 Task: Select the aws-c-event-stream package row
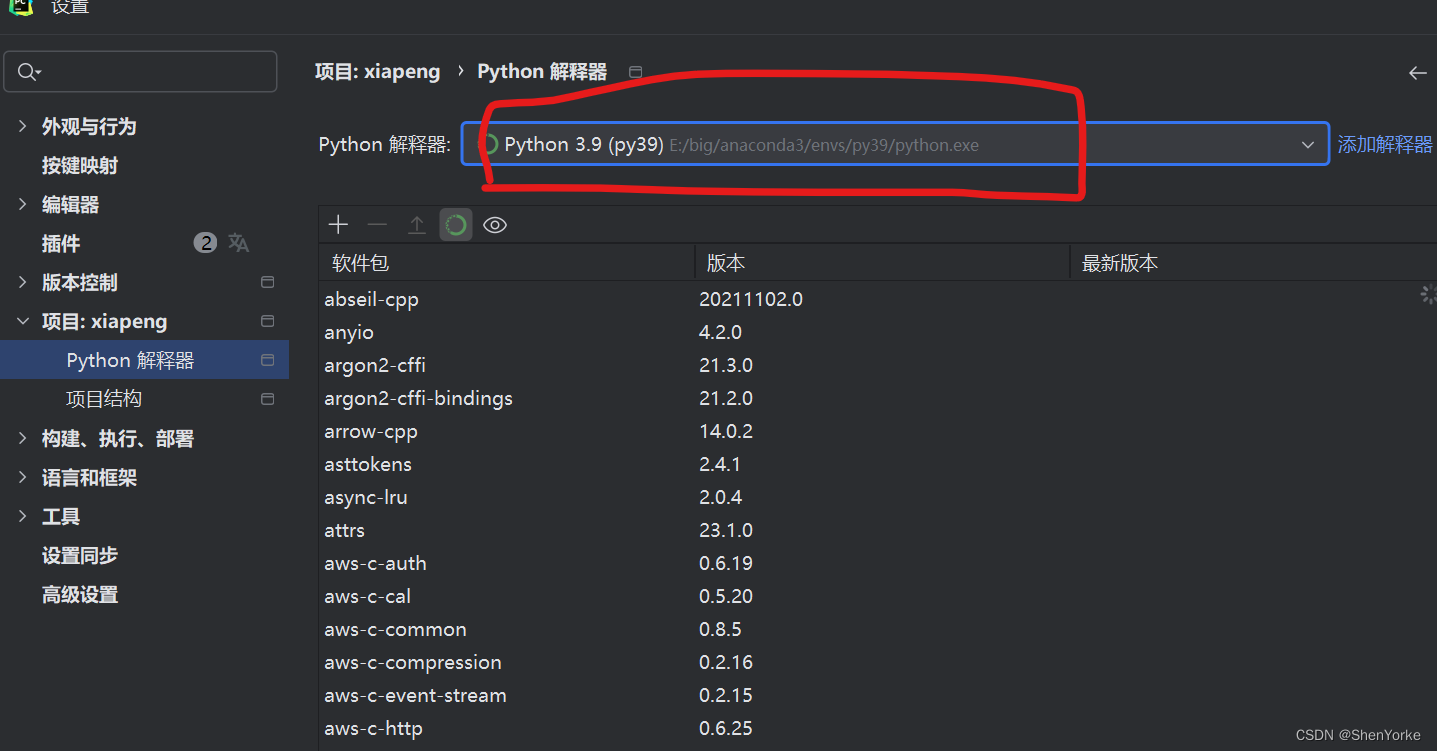tap(878, 695)
